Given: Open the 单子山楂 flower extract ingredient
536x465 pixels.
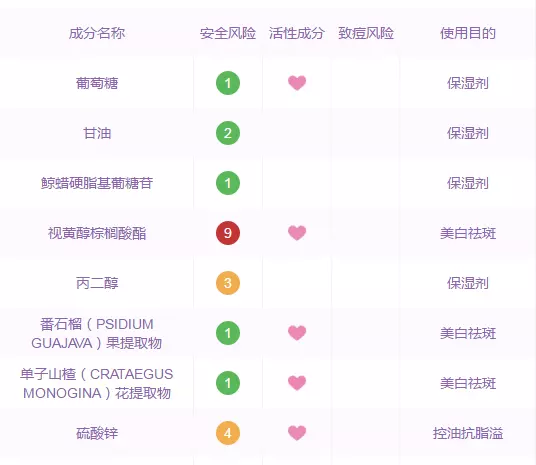Looking at the screenshot, I should pyautogui.click(x=97, y=384).
